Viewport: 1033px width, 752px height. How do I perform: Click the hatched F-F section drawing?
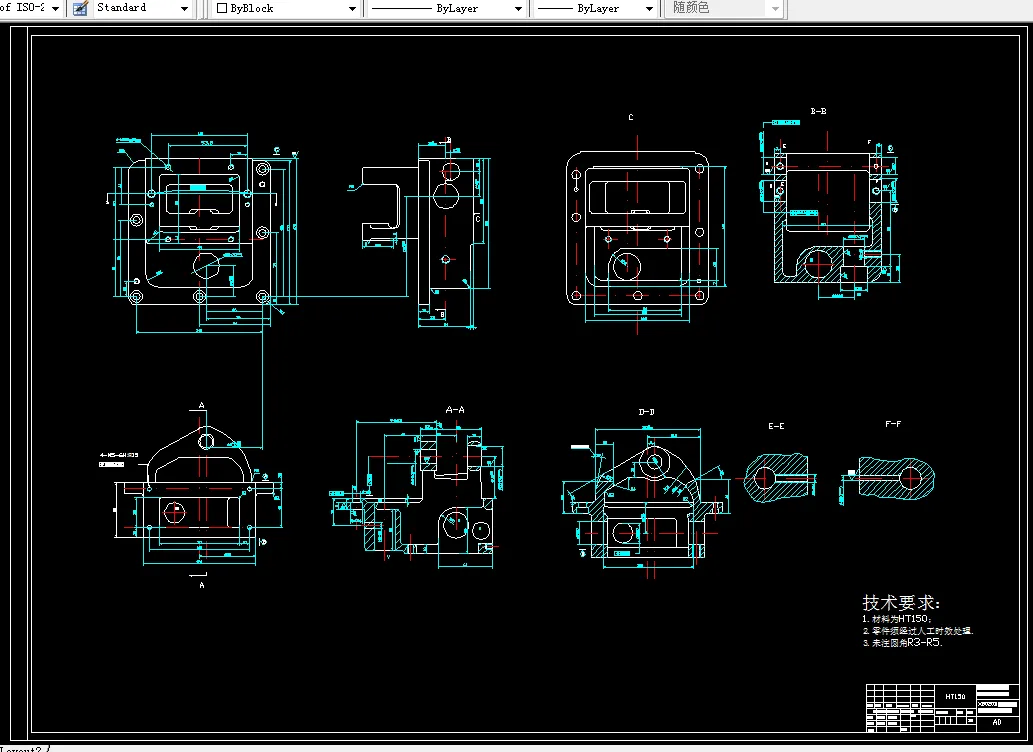[x=896, y=478]
